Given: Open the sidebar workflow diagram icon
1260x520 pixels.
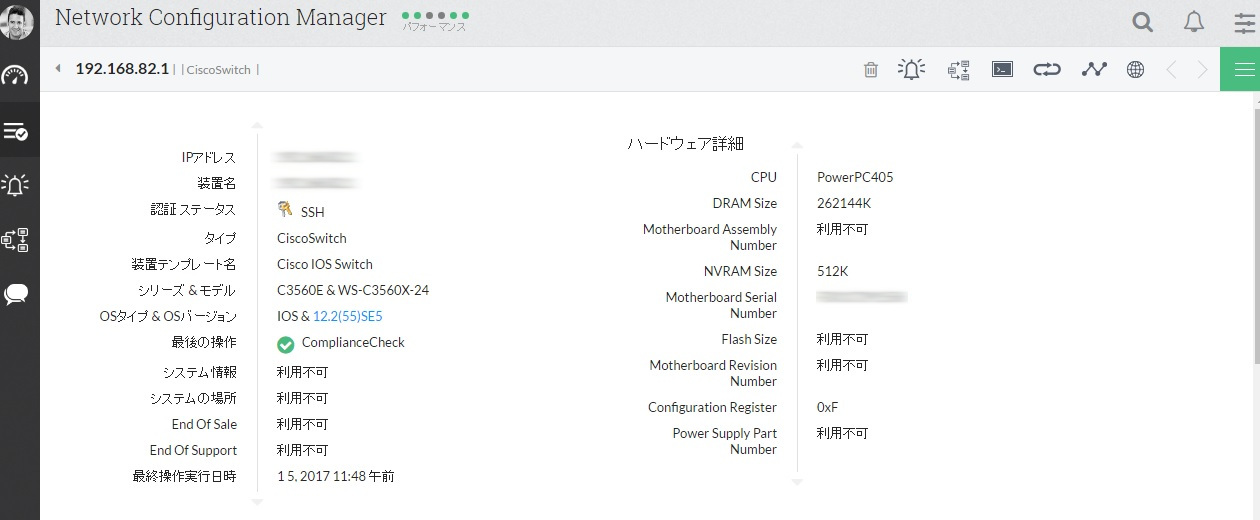Looking at the screenshot, I should 16,240.
